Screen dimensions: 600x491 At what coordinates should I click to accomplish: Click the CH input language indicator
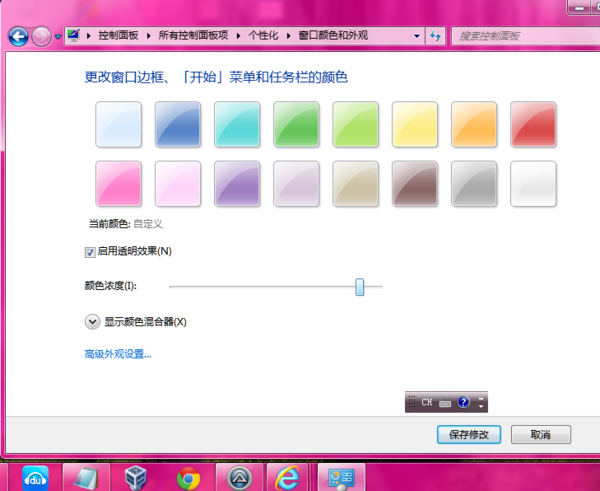click(x=427, y=402)
